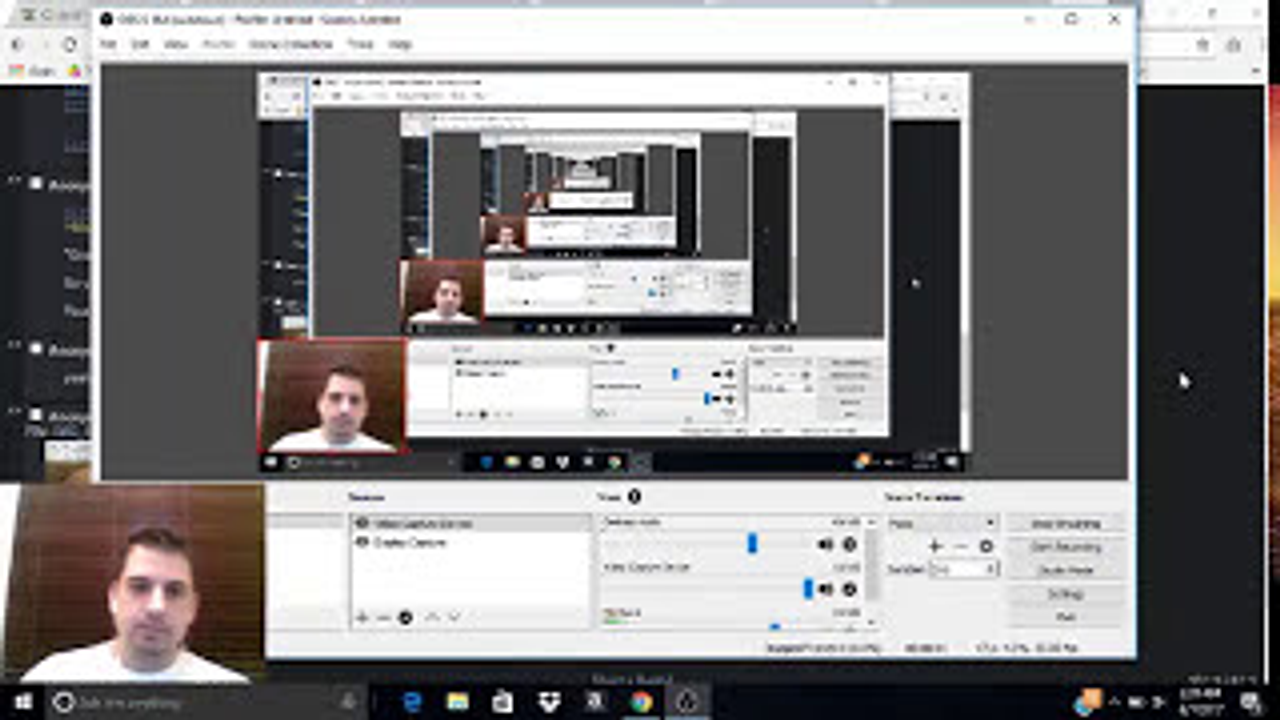Mute the Video Capture Device audio

click(825, 590)
